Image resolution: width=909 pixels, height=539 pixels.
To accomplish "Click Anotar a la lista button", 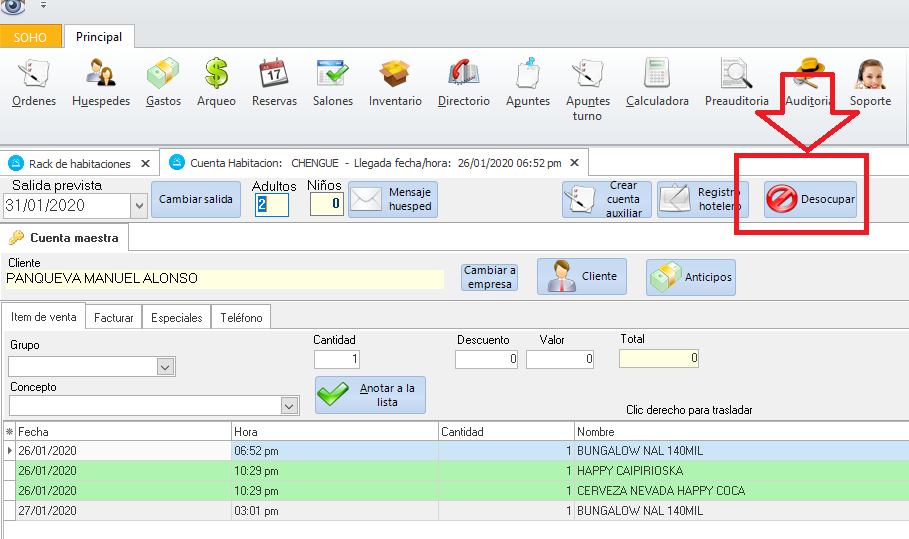I will (370, 395).
